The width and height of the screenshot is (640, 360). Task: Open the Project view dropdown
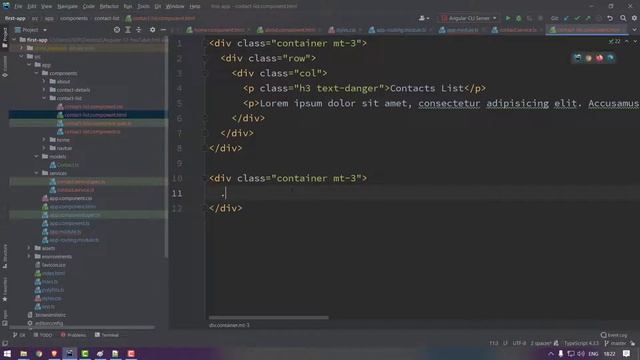pyautogui.click(x=31, y=30)
